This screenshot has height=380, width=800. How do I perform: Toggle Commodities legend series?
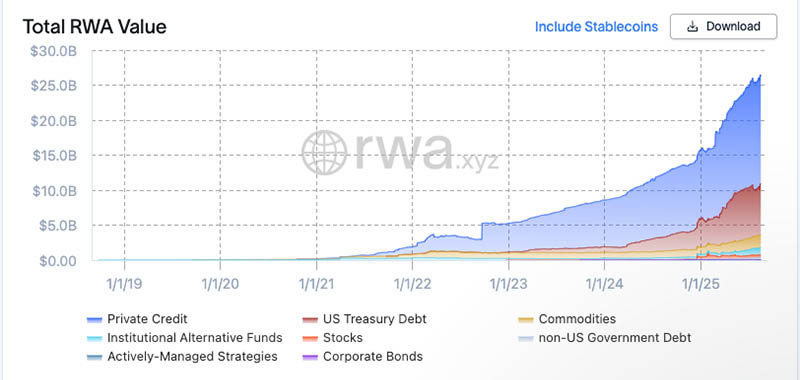[577, 319]
